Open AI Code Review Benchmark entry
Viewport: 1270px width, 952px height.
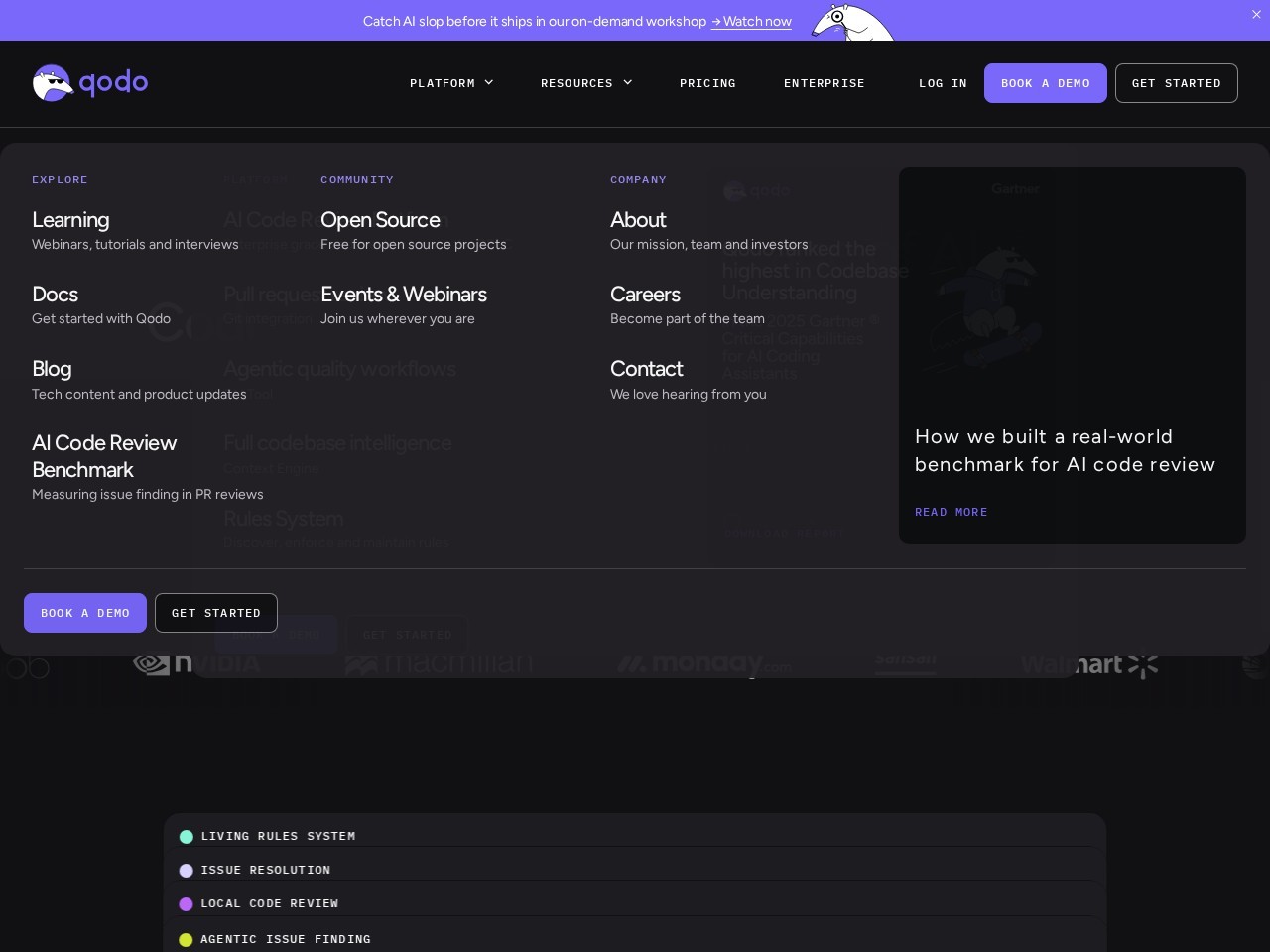click(104, 456)
